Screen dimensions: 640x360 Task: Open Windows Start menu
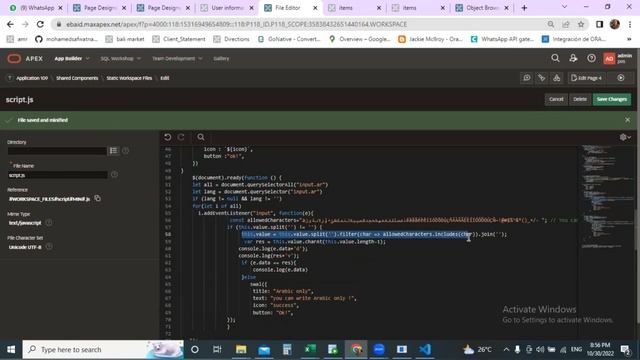pos(11,350)
